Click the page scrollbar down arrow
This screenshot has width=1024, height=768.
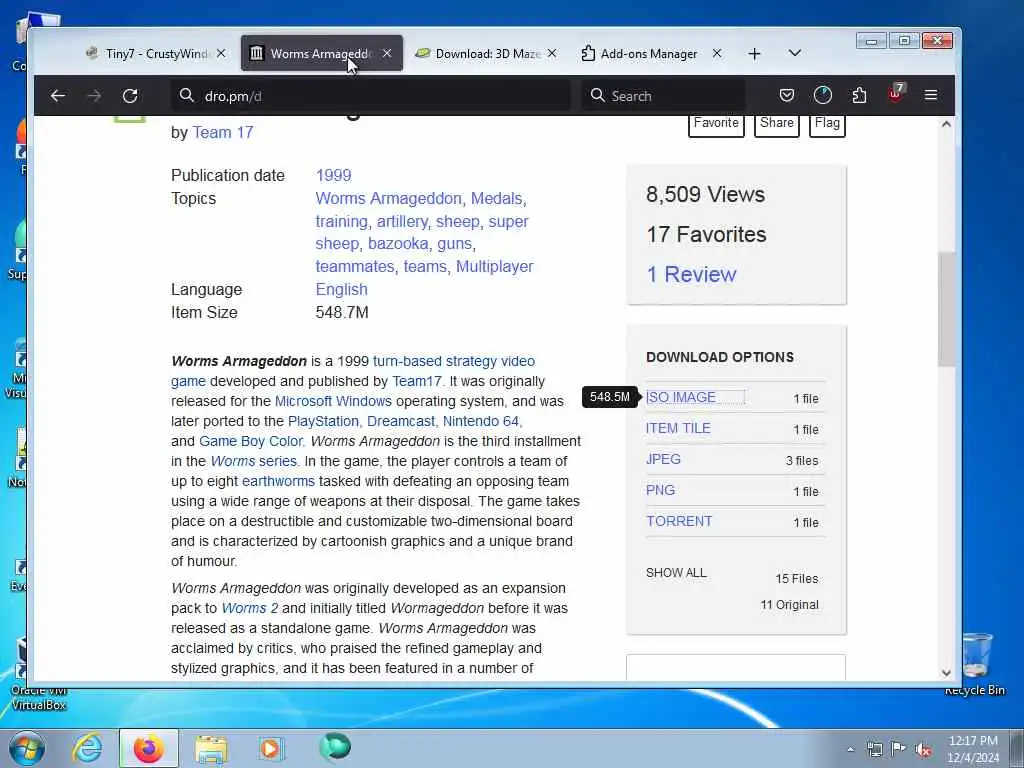click(946, 673)
